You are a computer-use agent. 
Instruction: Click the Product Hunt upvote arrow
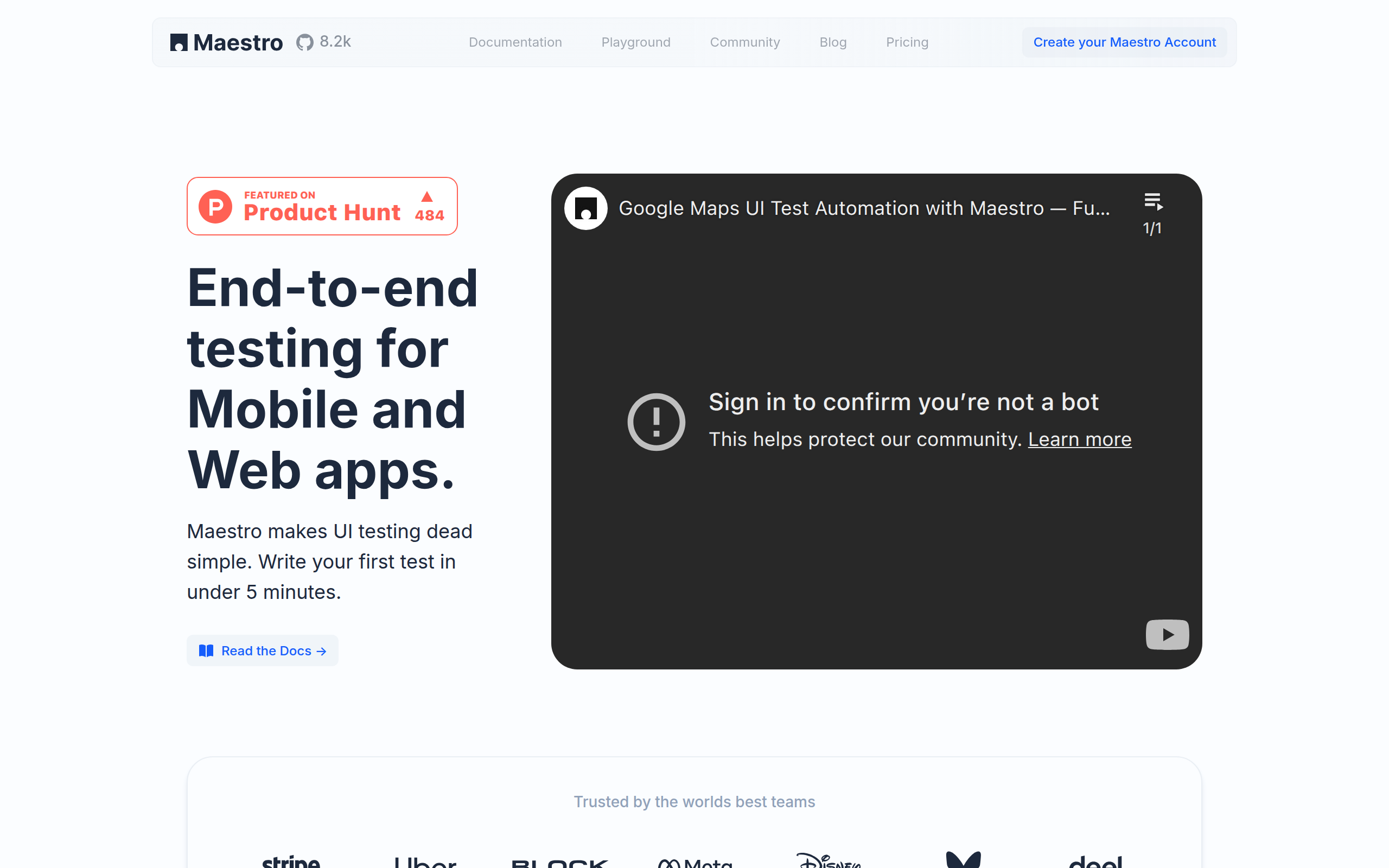[x=427, y=197]
